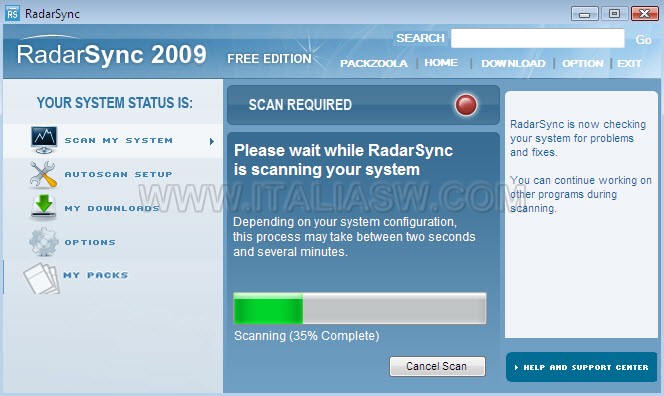Click the 'Your System Status Is:' heading

(x=114, y=102)
